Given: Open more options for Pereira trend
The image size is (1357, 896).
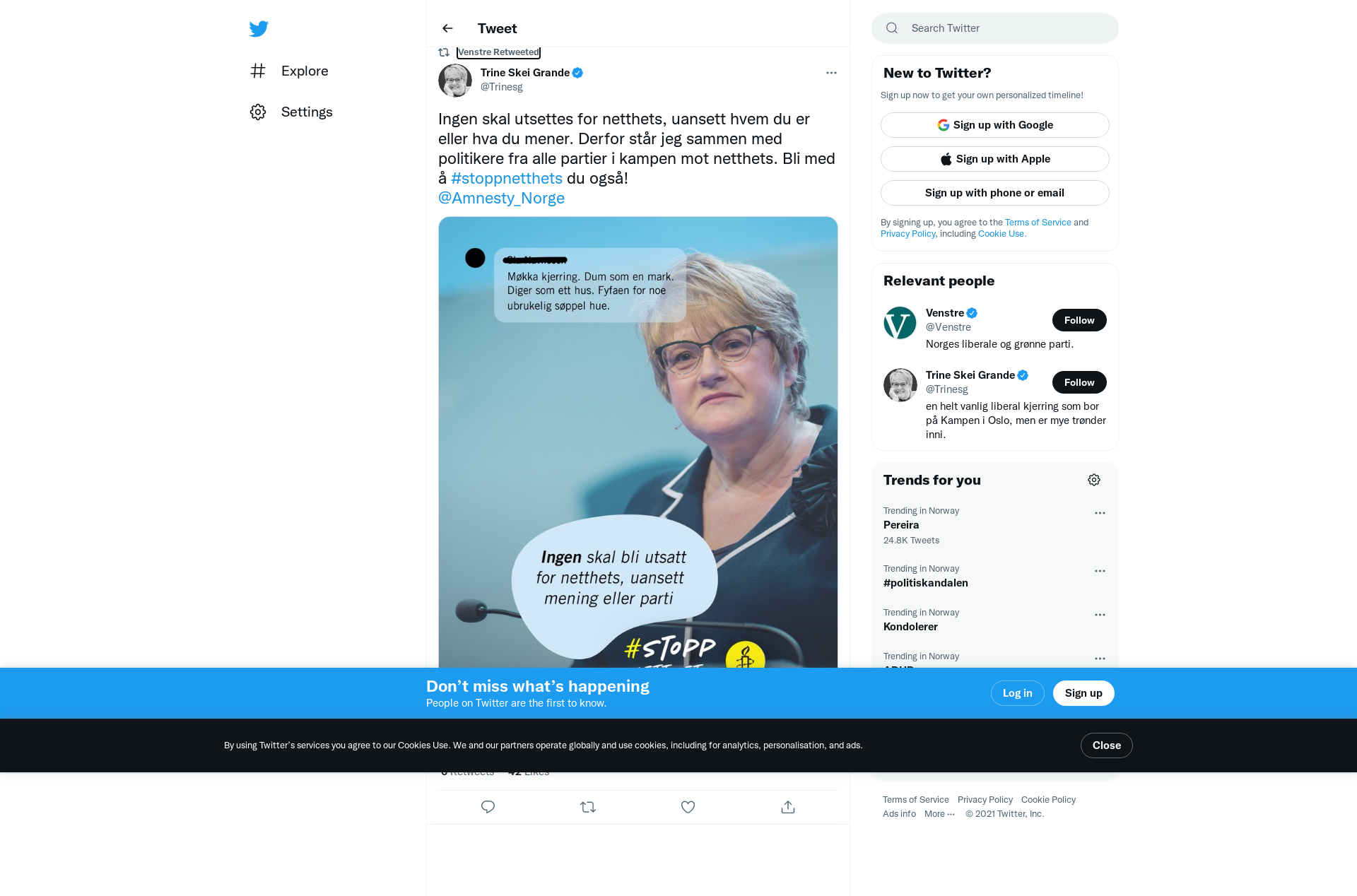Looking at the screenshot, I should click(1100, 513).
